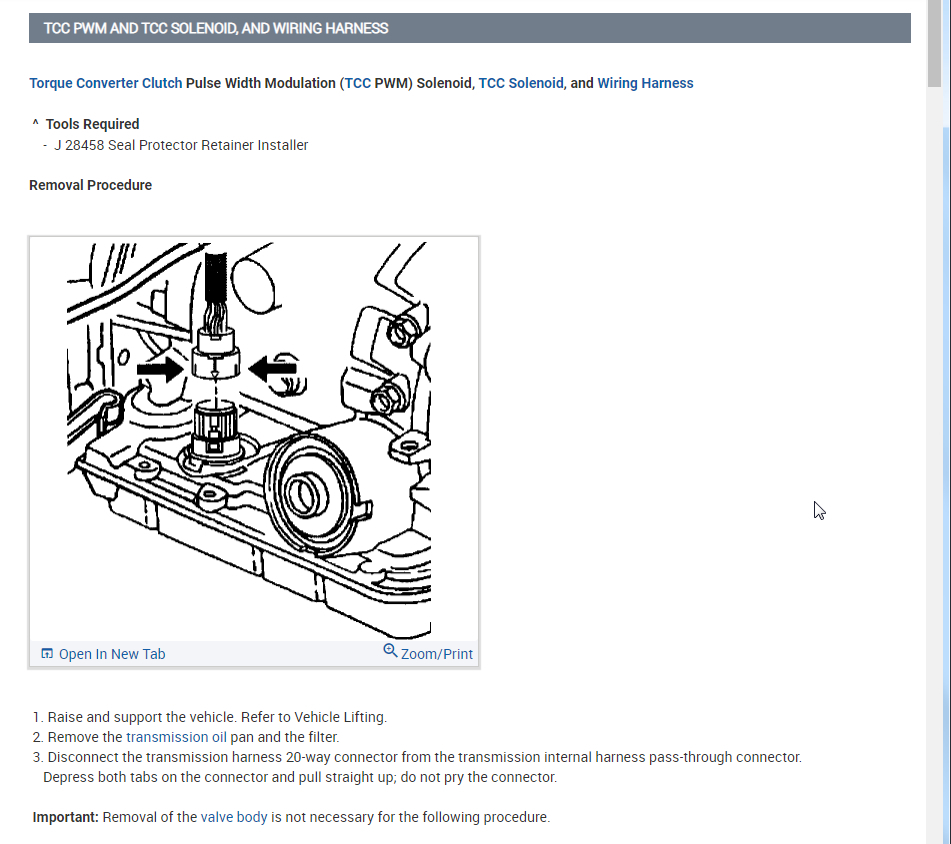951x844 pixels.
Task: Click the 'J 28458 Seal Protector Retainer Installer' text
Action: click(181, 146)
